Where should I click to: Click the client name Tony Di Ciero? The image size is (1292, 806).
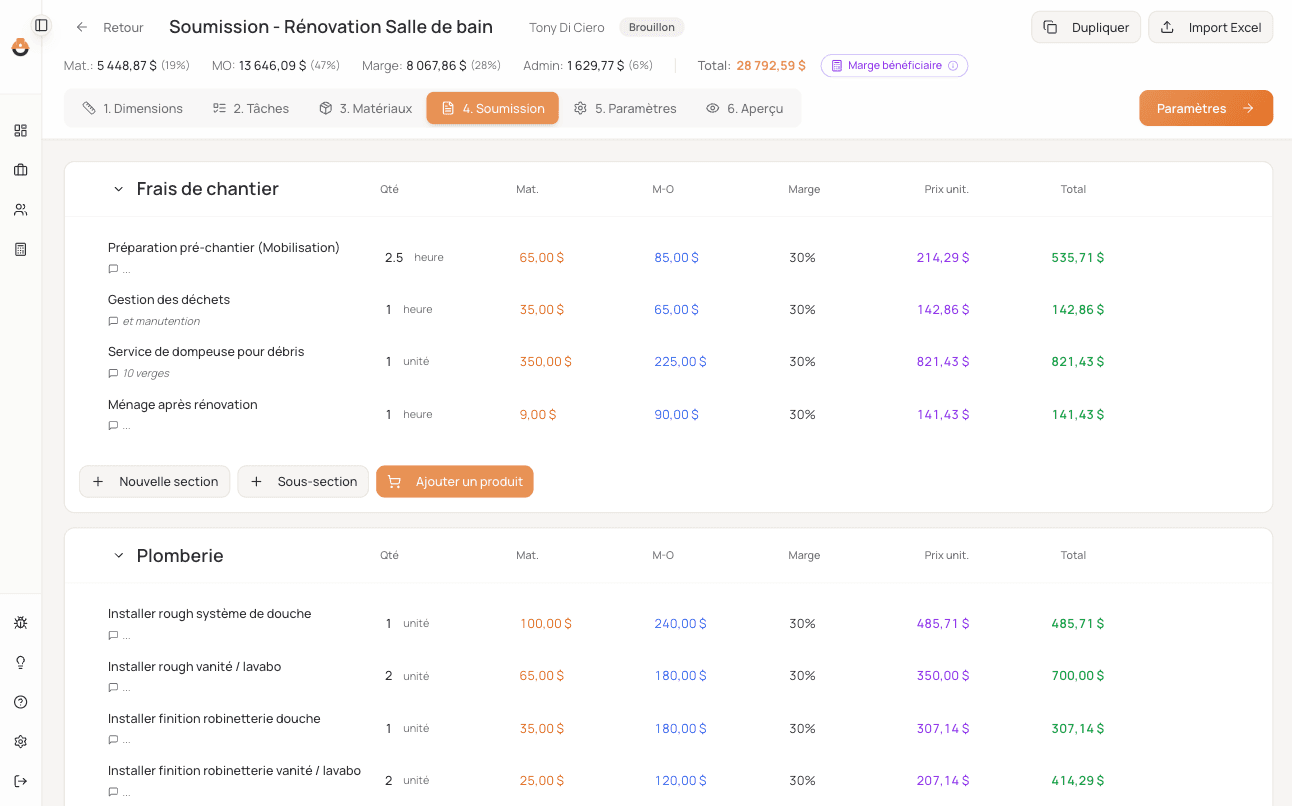coord(567,27)
